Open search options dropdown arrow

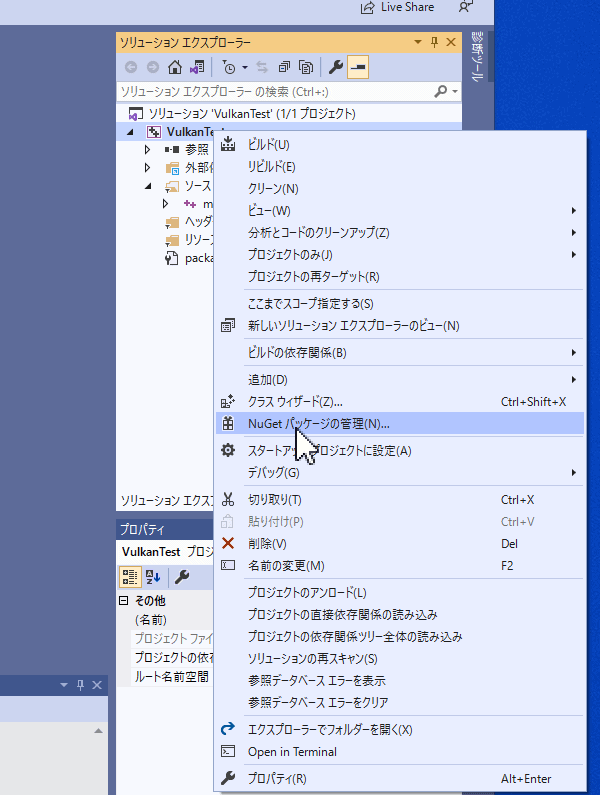point(455,92)
